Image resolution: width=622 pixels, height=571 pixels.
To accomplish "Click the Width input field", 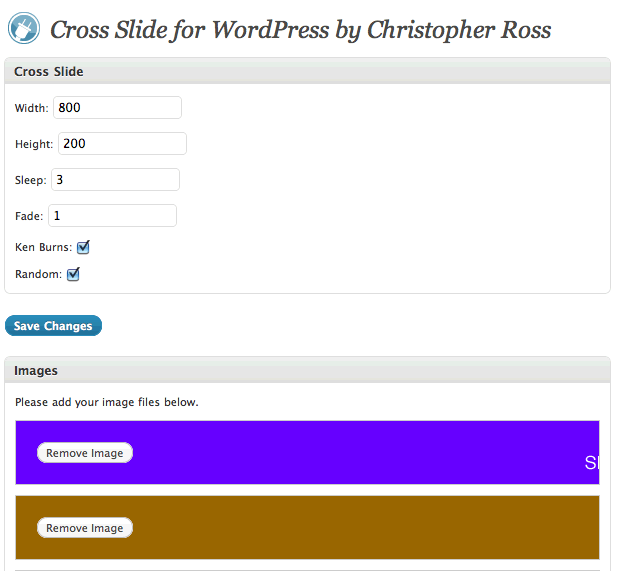I will [117, 108].
